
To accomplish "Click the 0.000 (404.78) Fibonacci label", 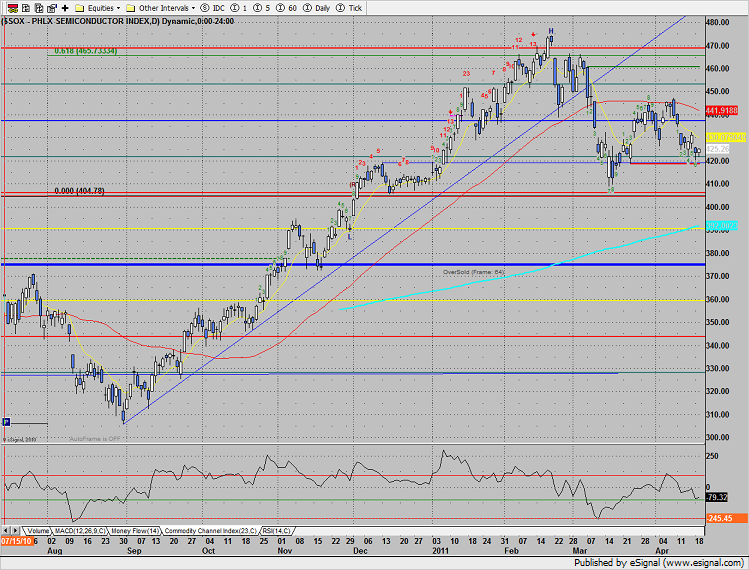I will pos(79,191).
